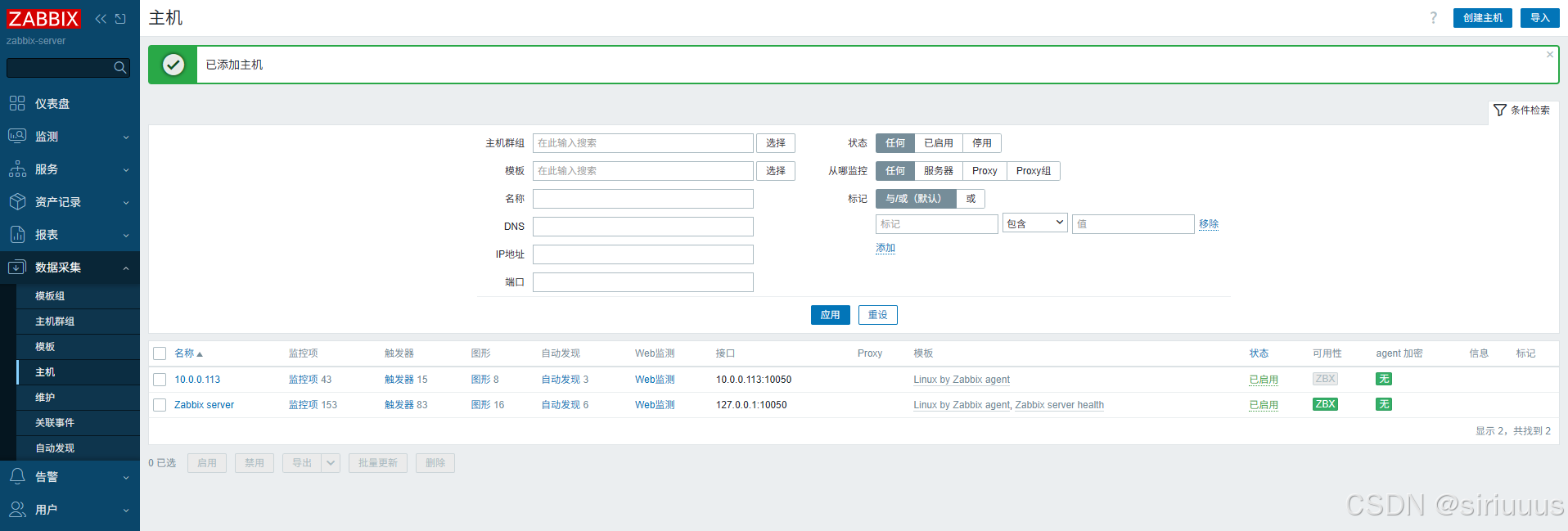Image resolution: width=1568 pixels, height=531 pixels.
Task: Click chevron next to 数据采集
Action: click(x=126, y=268)
